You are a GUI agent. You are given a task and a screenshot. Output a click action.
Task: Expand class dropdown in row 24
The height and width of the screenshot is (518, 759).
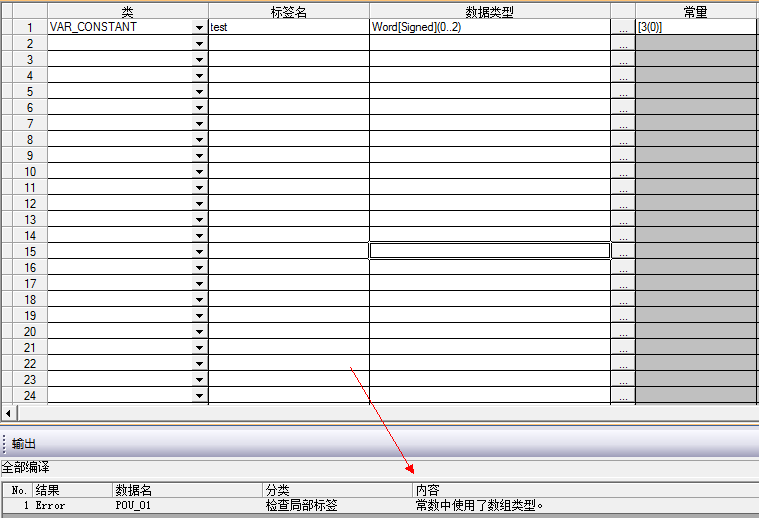[199, 396]
